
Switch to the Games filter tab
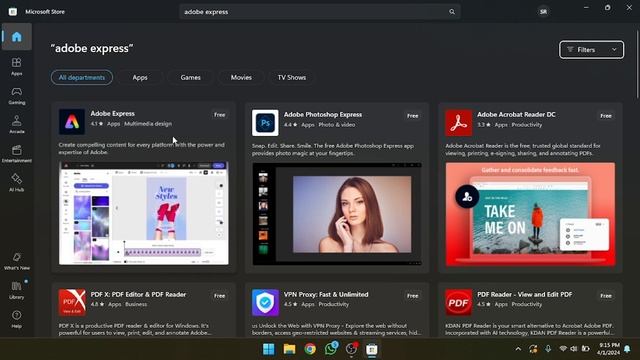(190, 78)
